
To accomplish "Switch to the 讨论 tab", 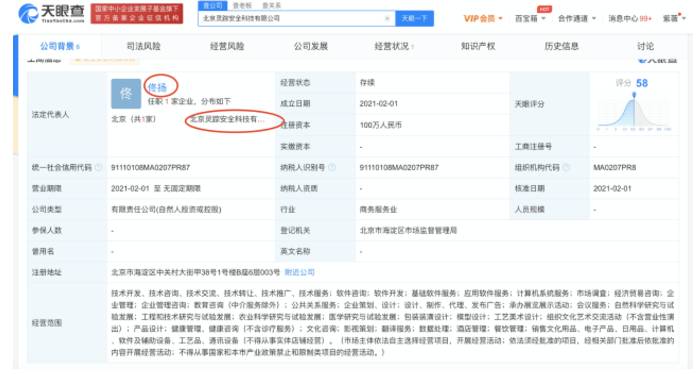I will point(645,46).
